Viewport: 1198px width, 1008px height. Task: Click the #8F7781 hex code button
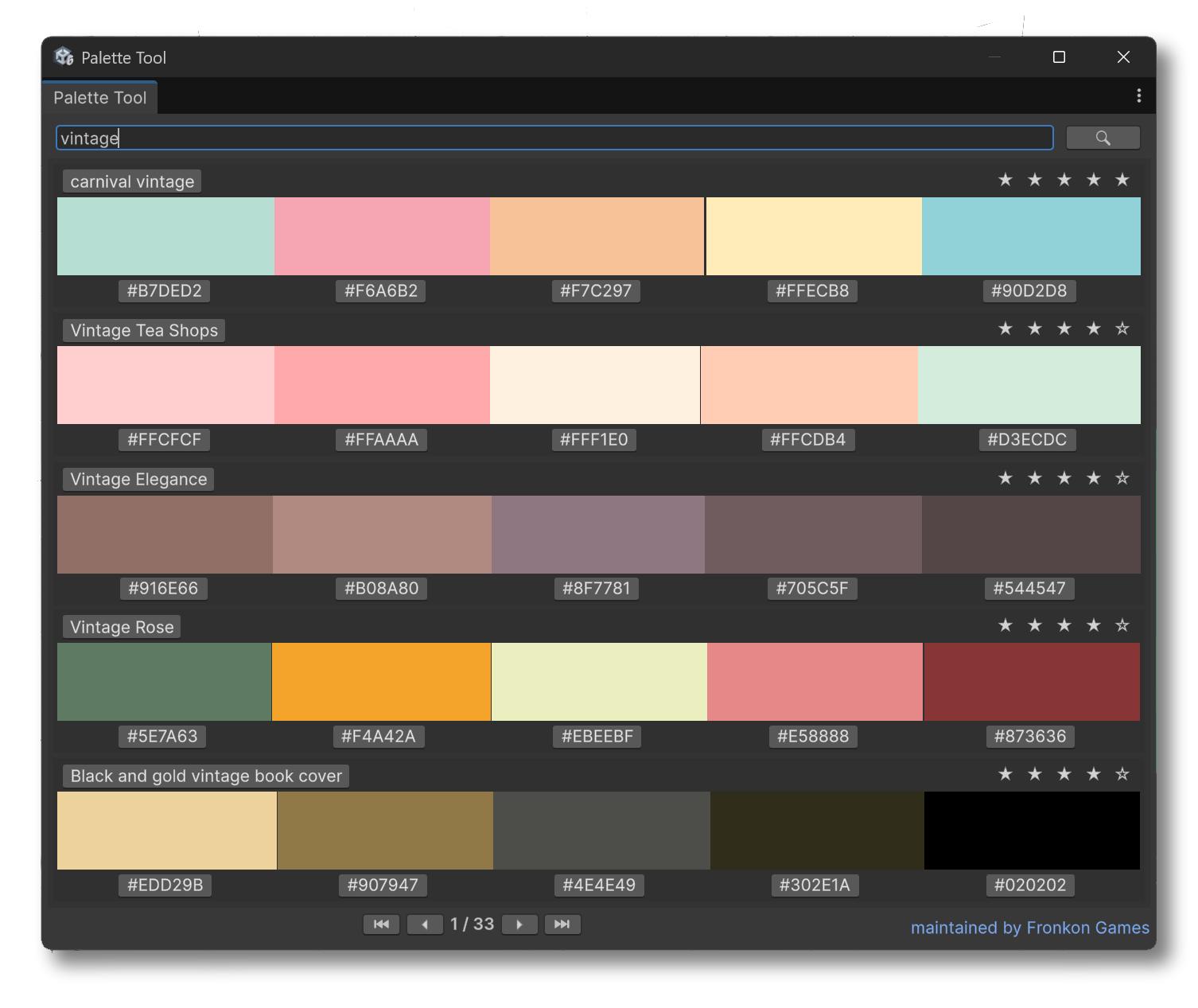click(x=596, y=588)
